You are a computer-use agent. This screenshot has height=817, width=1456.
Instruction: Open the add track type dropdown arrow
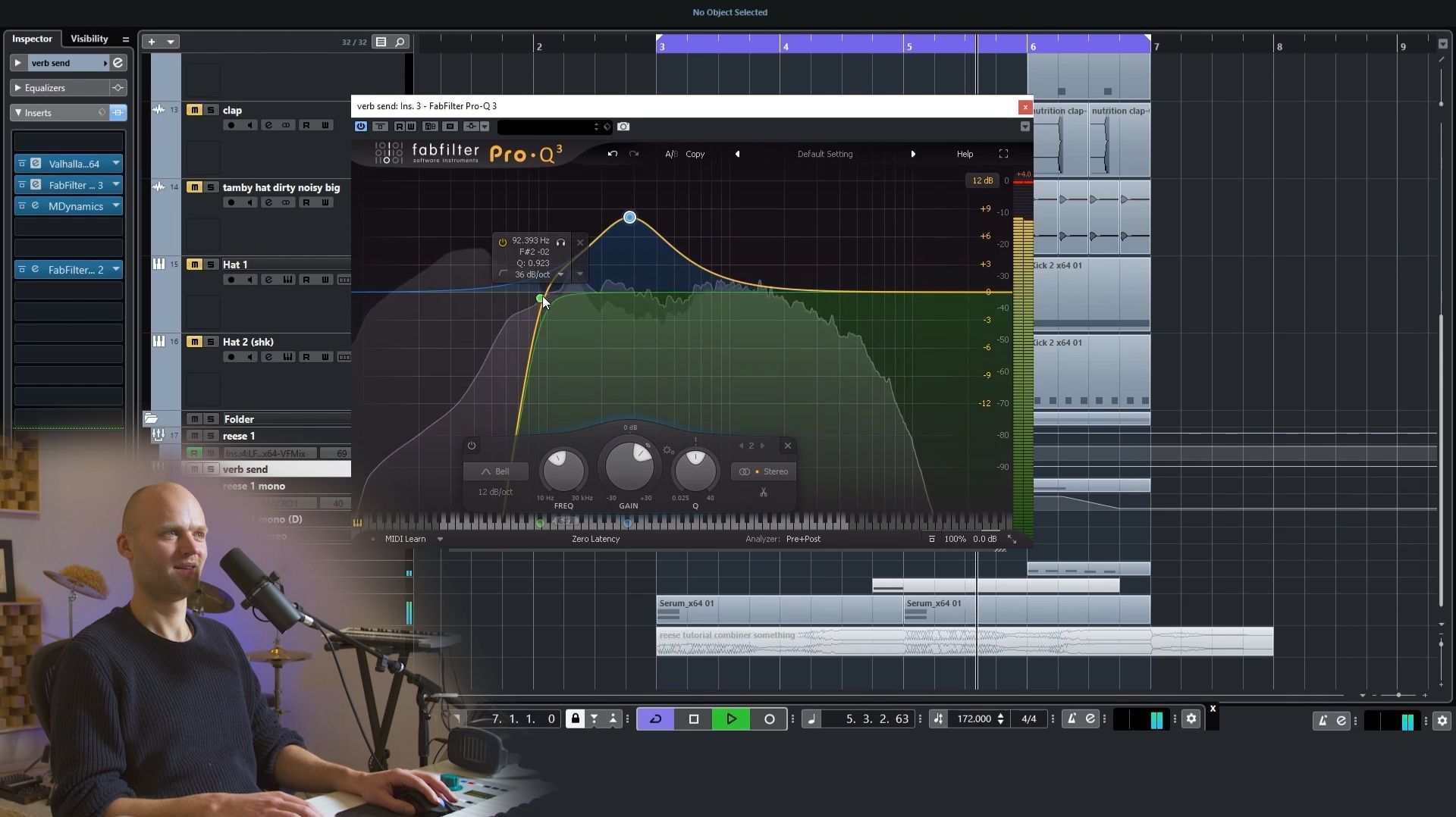click(x=171, y=42)
